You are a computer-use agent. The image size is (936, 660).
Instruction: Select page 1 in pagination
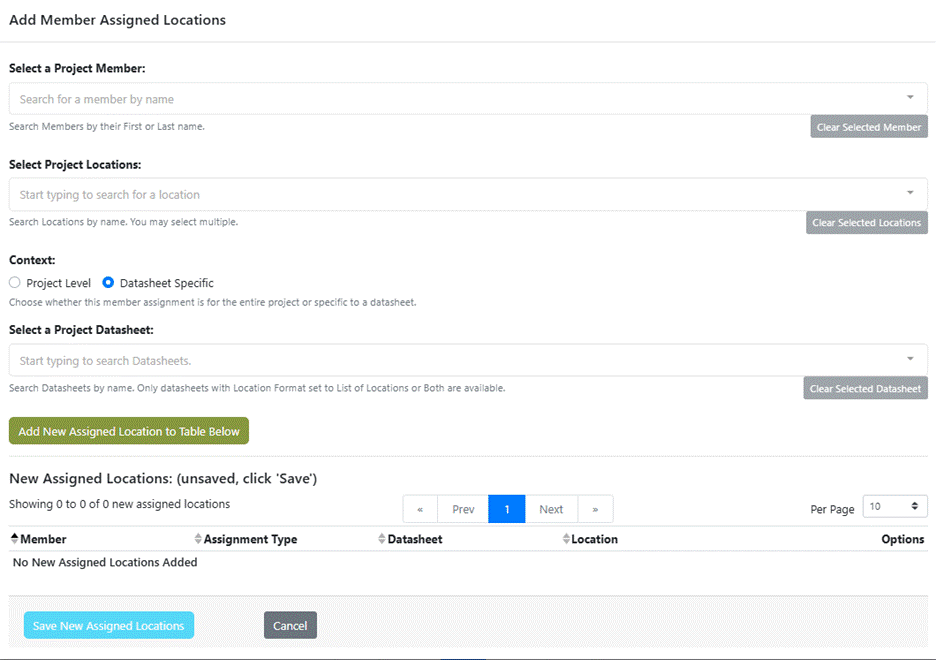(x=507, y=509)
